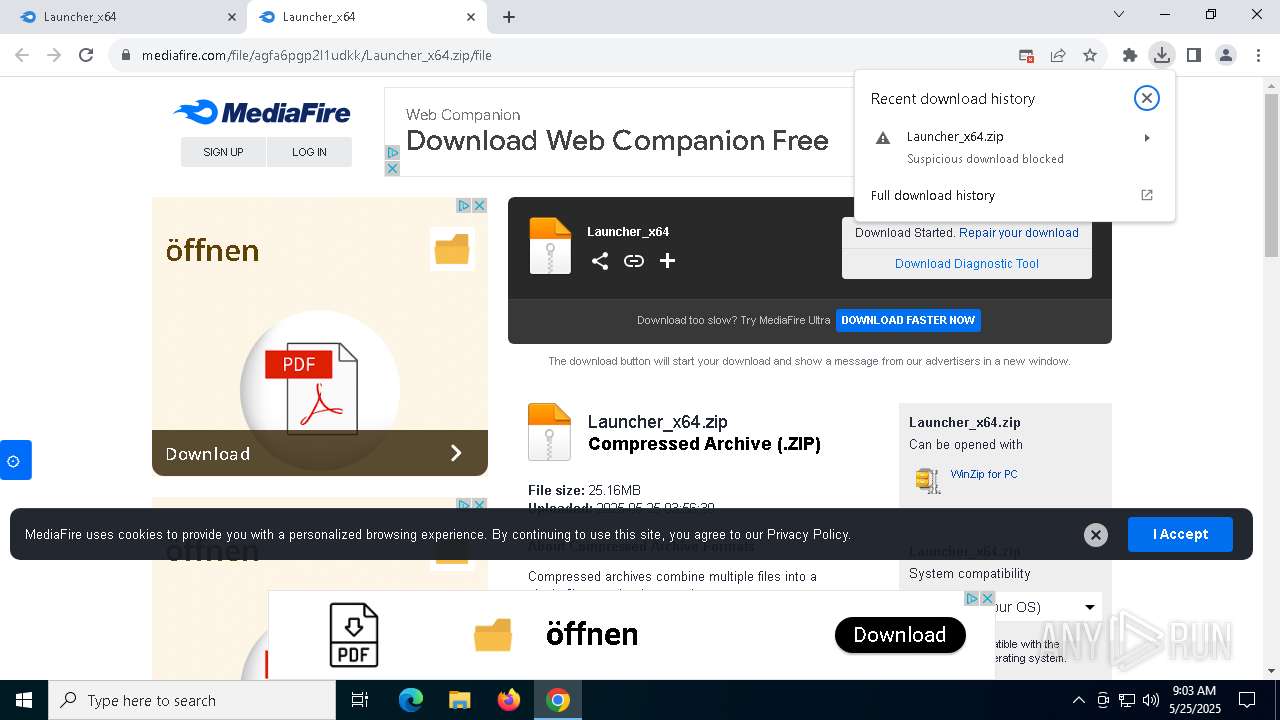1280x720 pixels.
Task: Show hidden tray icons chevron
Action: point(1078,700)
